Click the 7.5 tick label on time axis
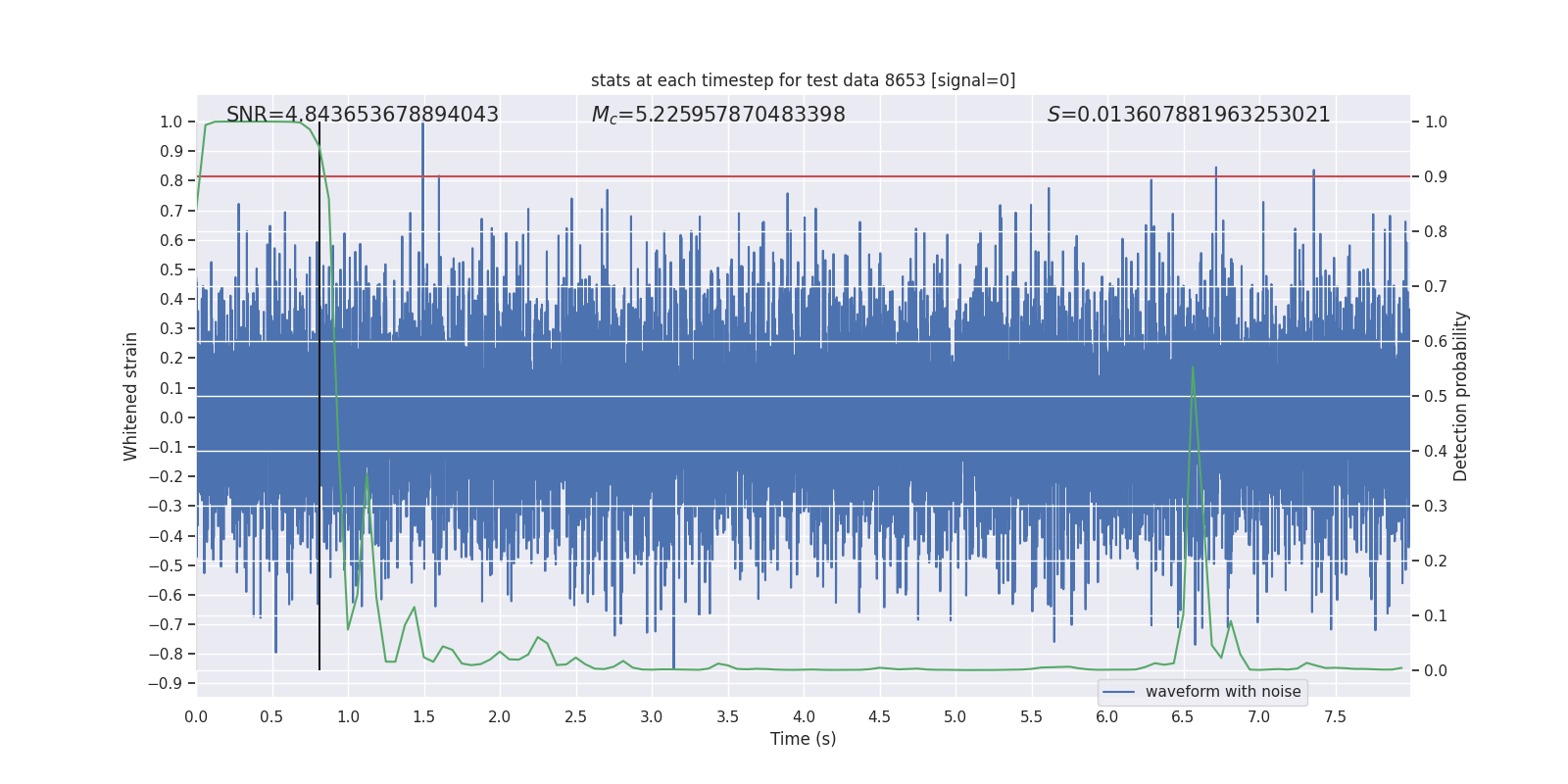 coord(1335,716)
